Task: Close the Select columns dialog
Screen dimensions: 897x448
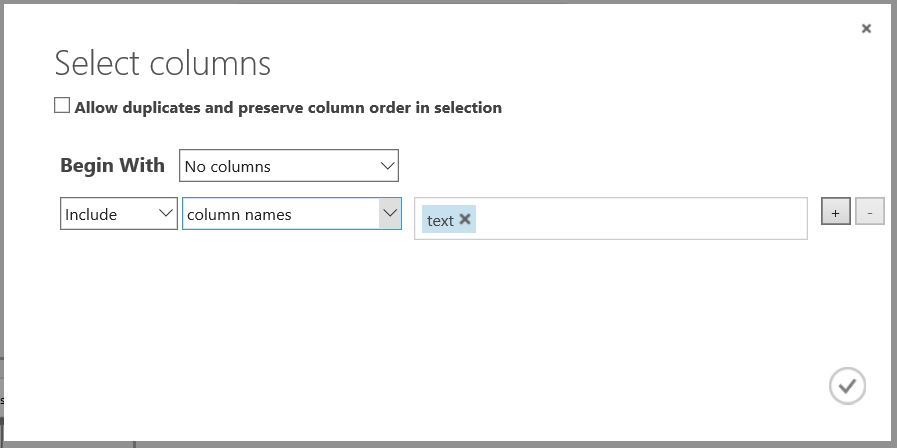Action: pos(866,29)
